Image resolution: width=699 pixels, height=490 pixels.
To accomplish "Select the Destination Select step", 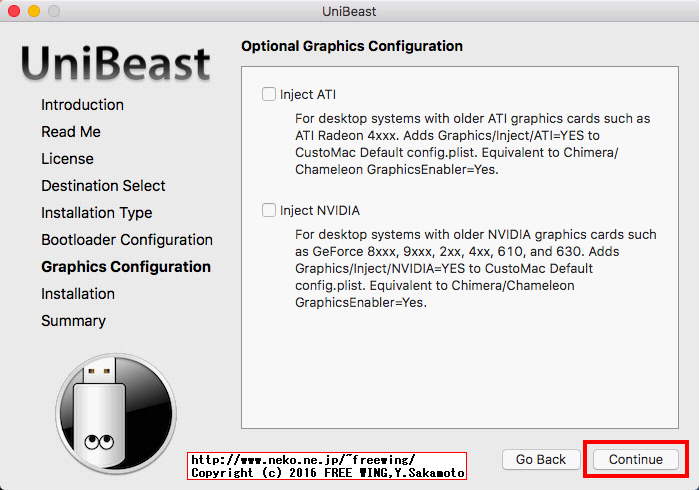I will click(x=103, y=186).
